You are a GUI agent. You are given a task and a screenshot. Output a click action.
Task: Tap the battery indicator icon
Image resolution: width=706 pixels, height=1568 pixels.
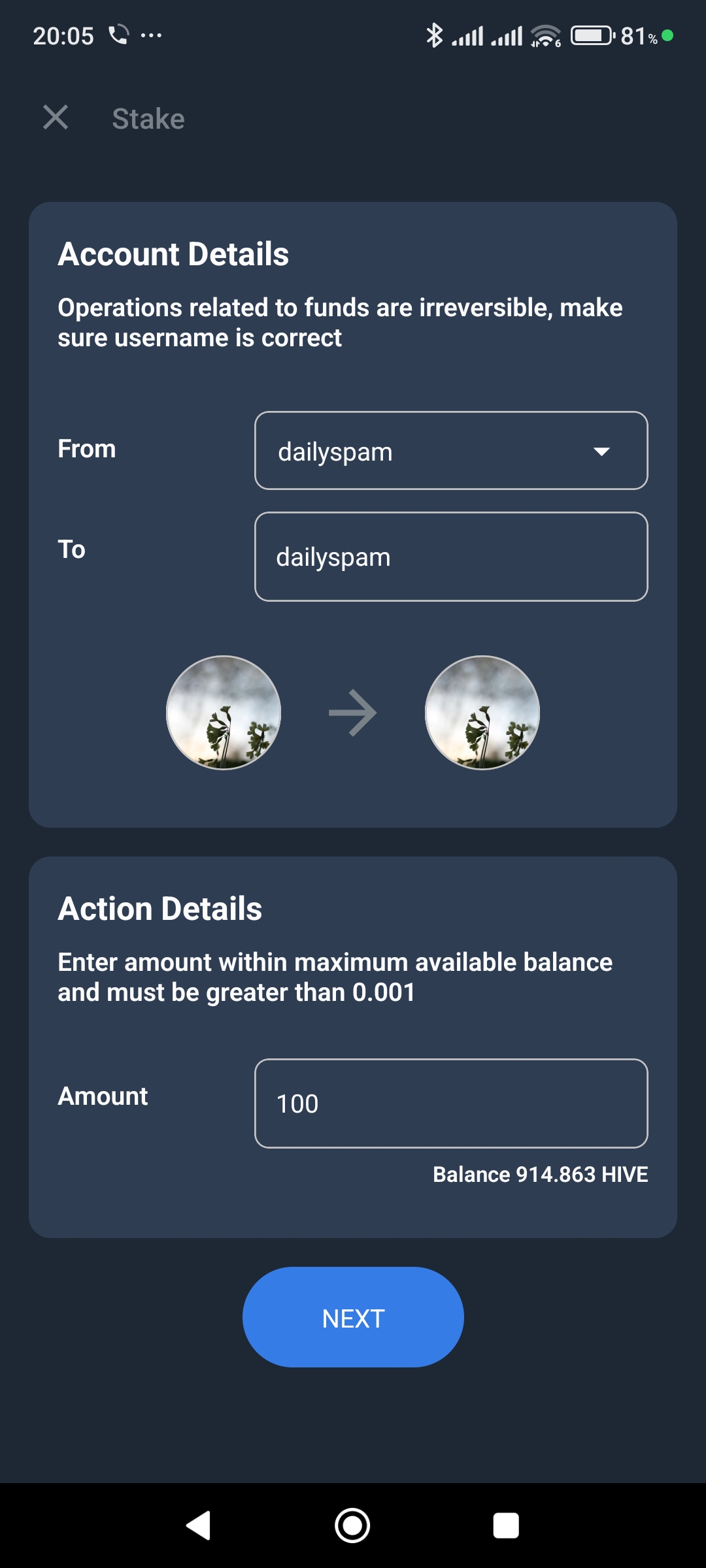point(593,35)
